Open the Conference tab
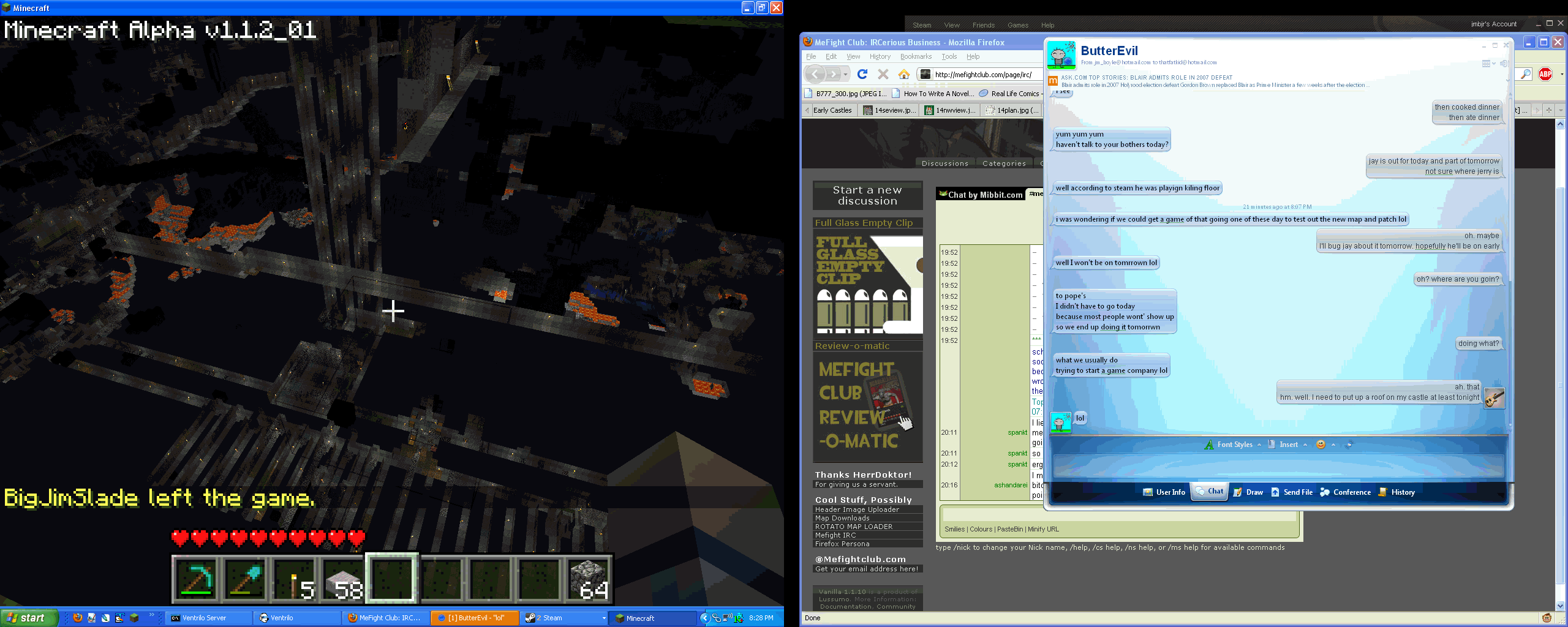 (x=1345, y=492)
